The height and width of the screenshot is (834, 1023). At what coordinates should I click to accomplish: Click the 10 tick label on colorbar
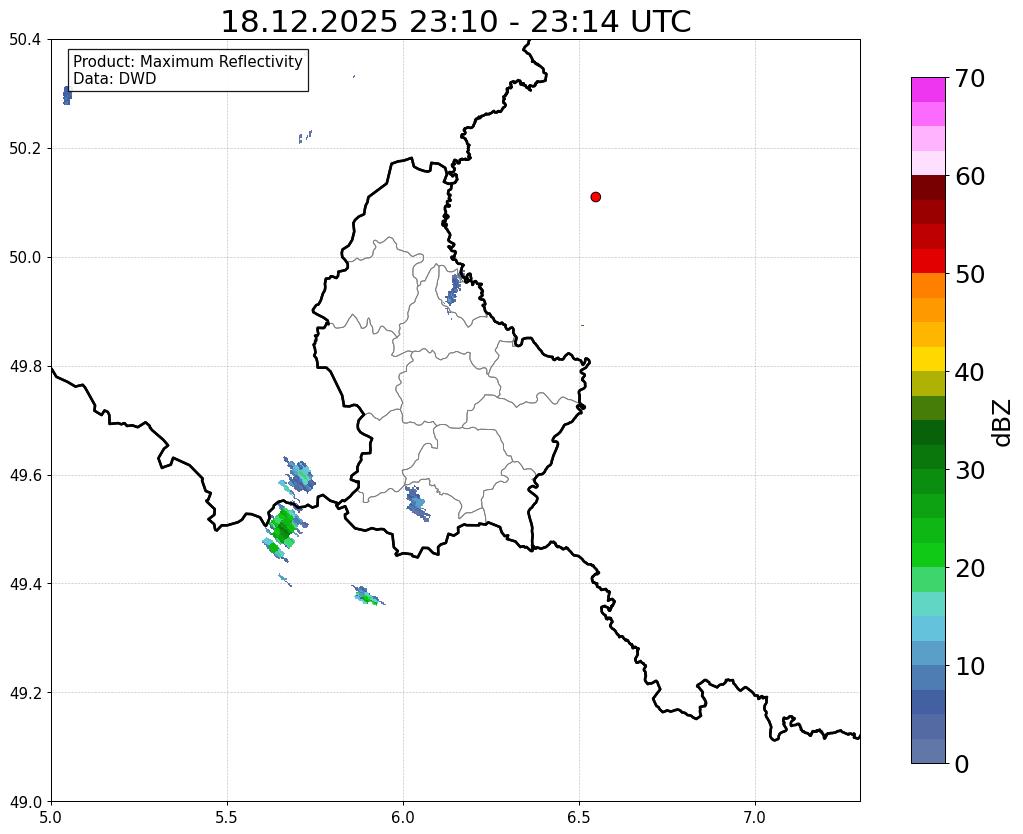tap(970, 666)
